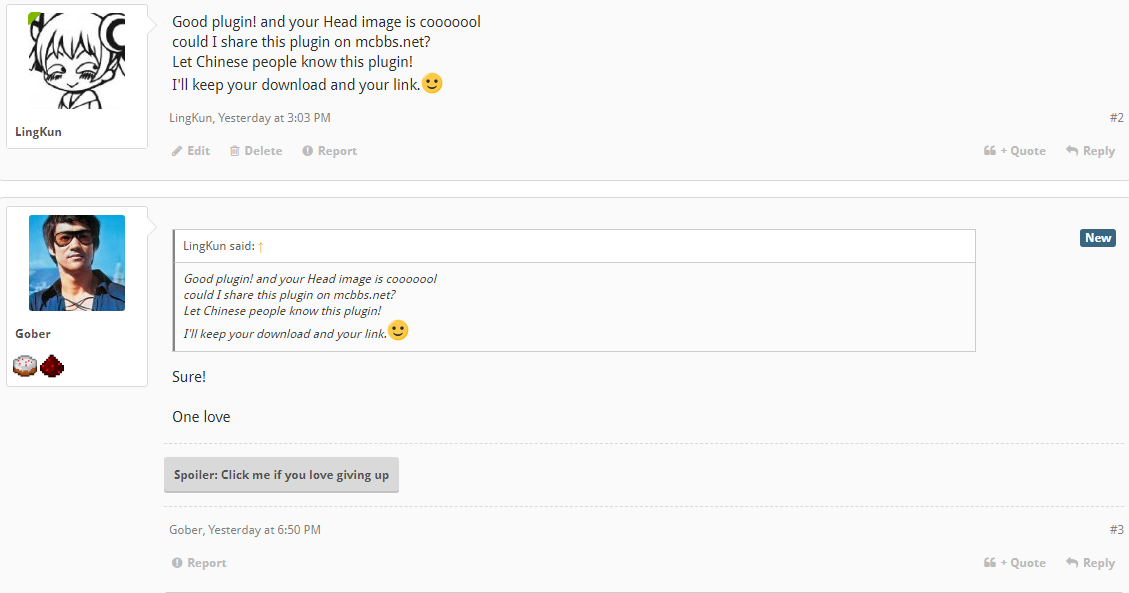1129x593 pixels.
Task: Click the smiley emoji inside the quoted text
Action: tap(398, 331)
